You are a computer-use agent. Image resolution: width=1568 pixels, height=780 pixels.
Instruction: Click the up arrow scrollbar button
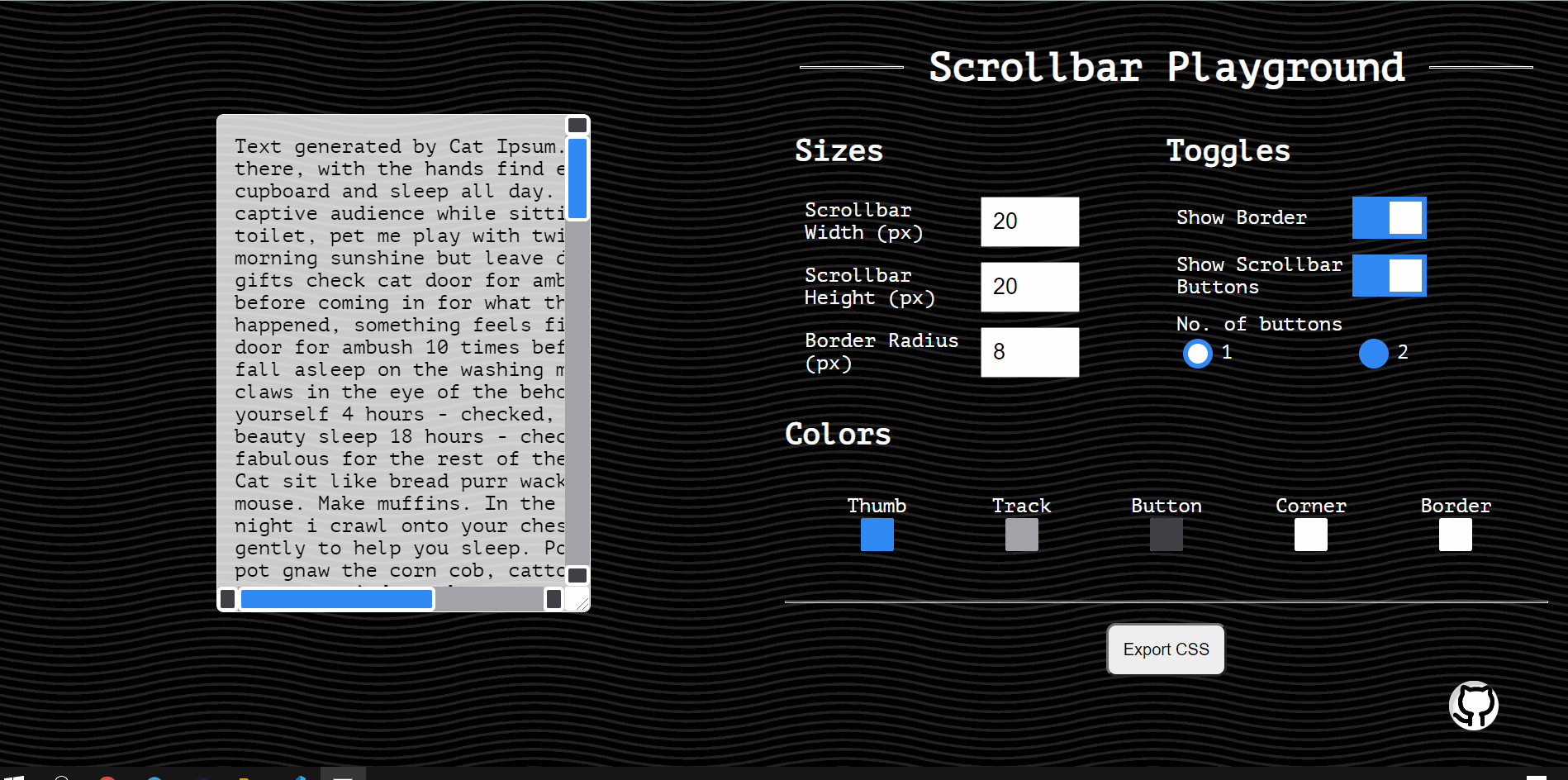point(577,125)
